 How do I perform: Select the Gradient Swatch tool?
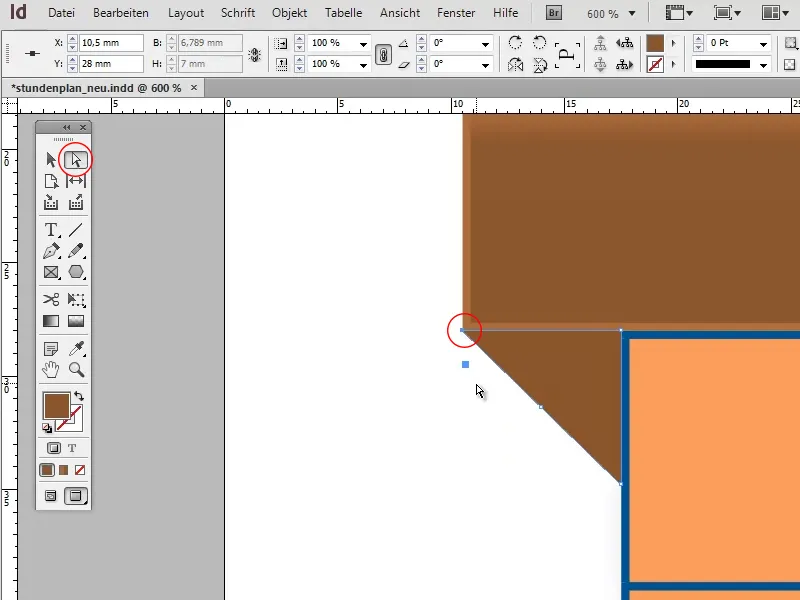point(51,321)
